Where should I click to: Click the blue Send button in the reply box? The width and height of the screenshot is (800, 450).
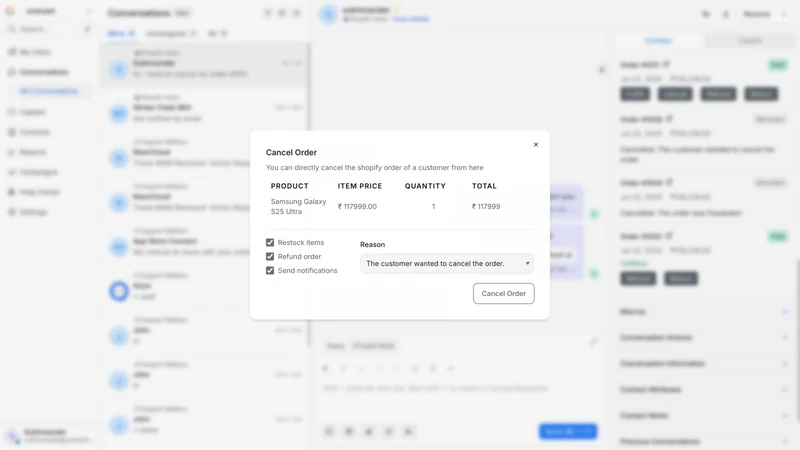coord(568,432)
